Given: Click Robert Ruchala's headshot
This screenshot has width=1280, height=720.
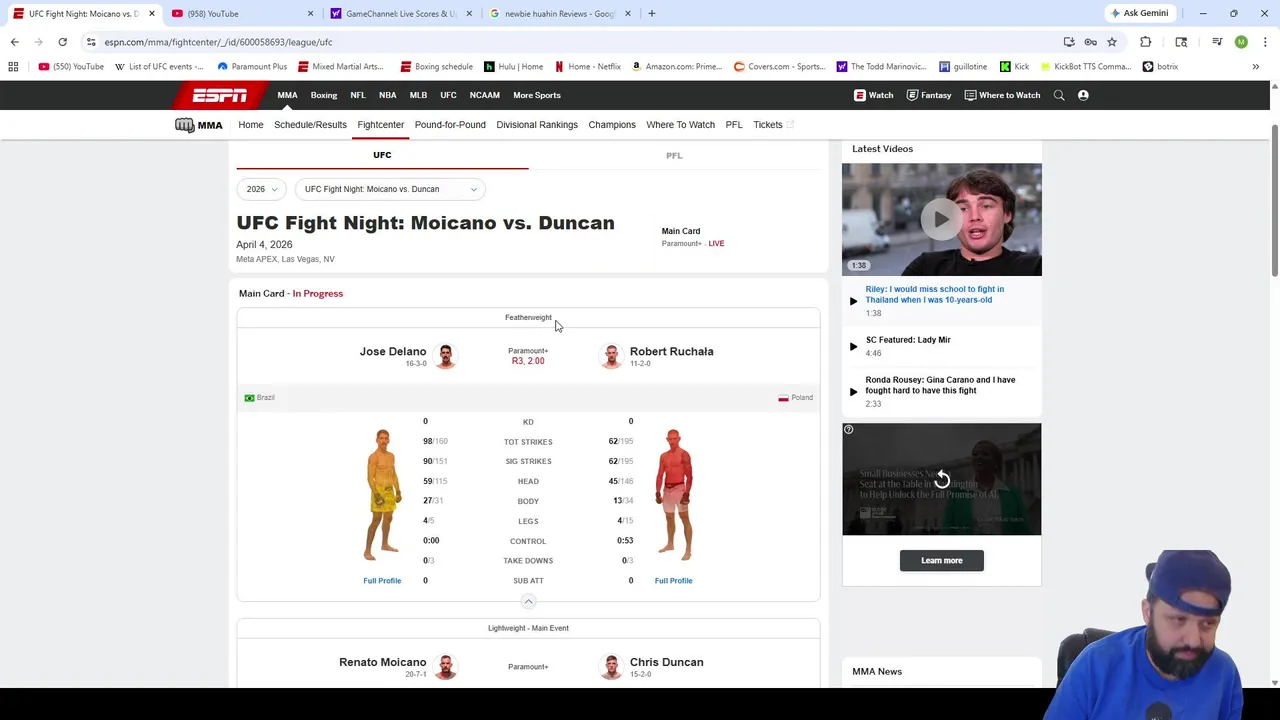Looking at the screenshot, I should click(x=611, y=356).
